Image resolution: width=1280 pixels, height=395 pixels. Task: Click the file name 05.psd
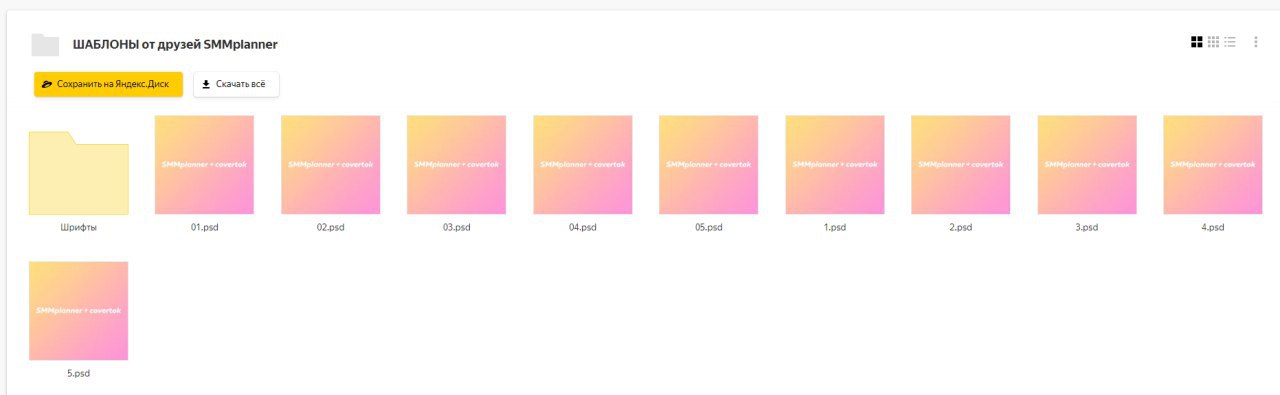pyautogui.click(x=708, y=228)
